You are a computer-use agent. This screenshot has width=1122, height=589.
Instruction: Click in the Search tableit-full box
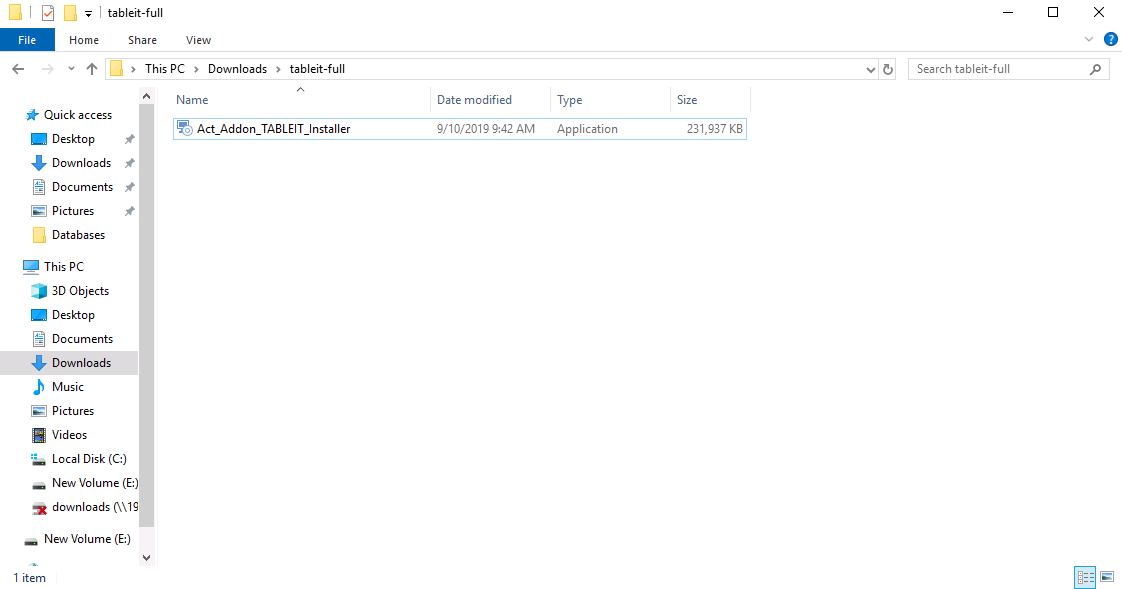[1000, 69]
